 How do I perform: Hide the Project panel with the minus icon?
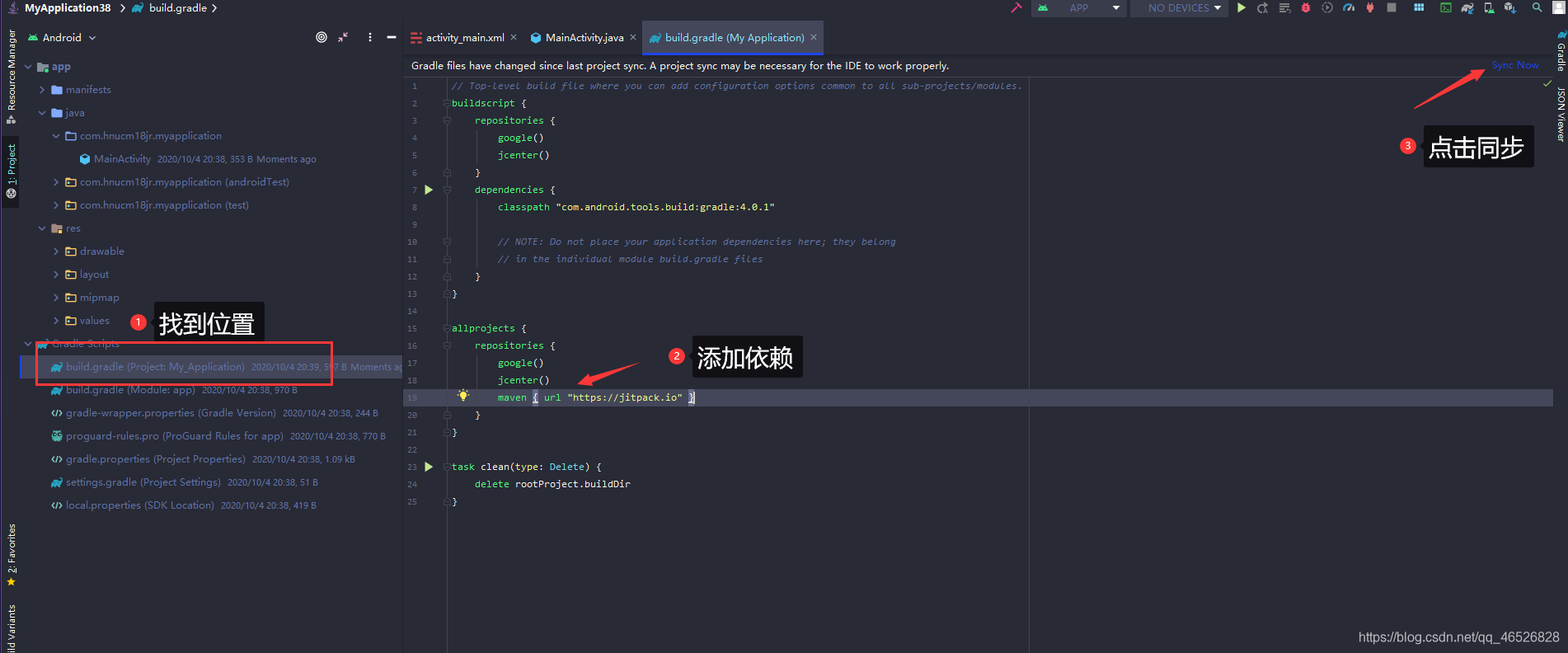(x=392, y=37)
